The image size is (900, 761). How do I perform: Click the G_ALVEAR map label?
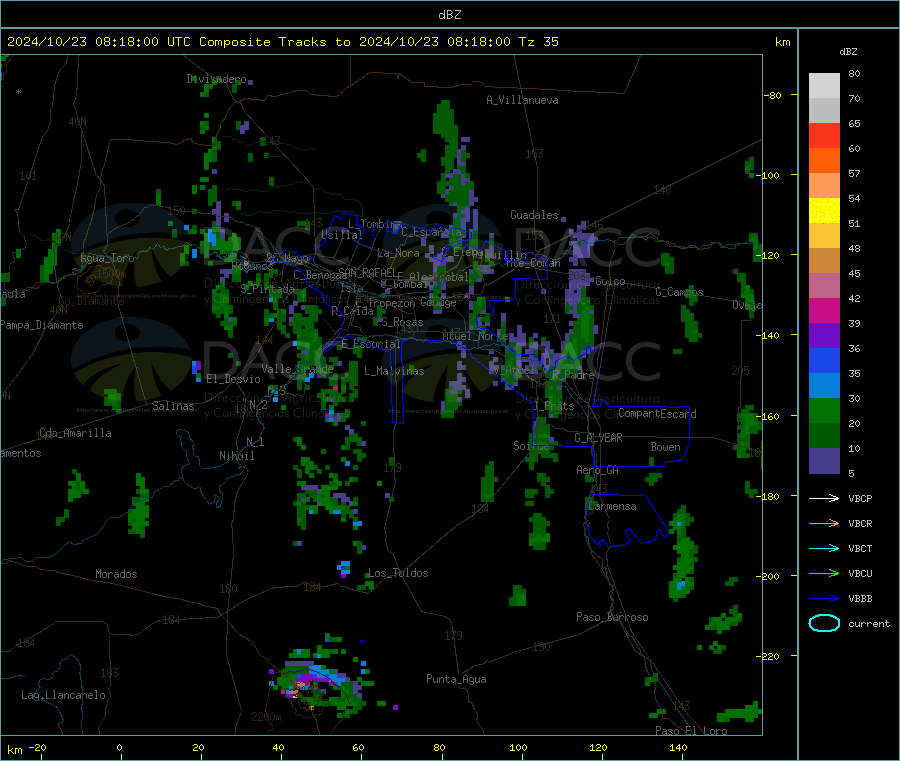599,438
